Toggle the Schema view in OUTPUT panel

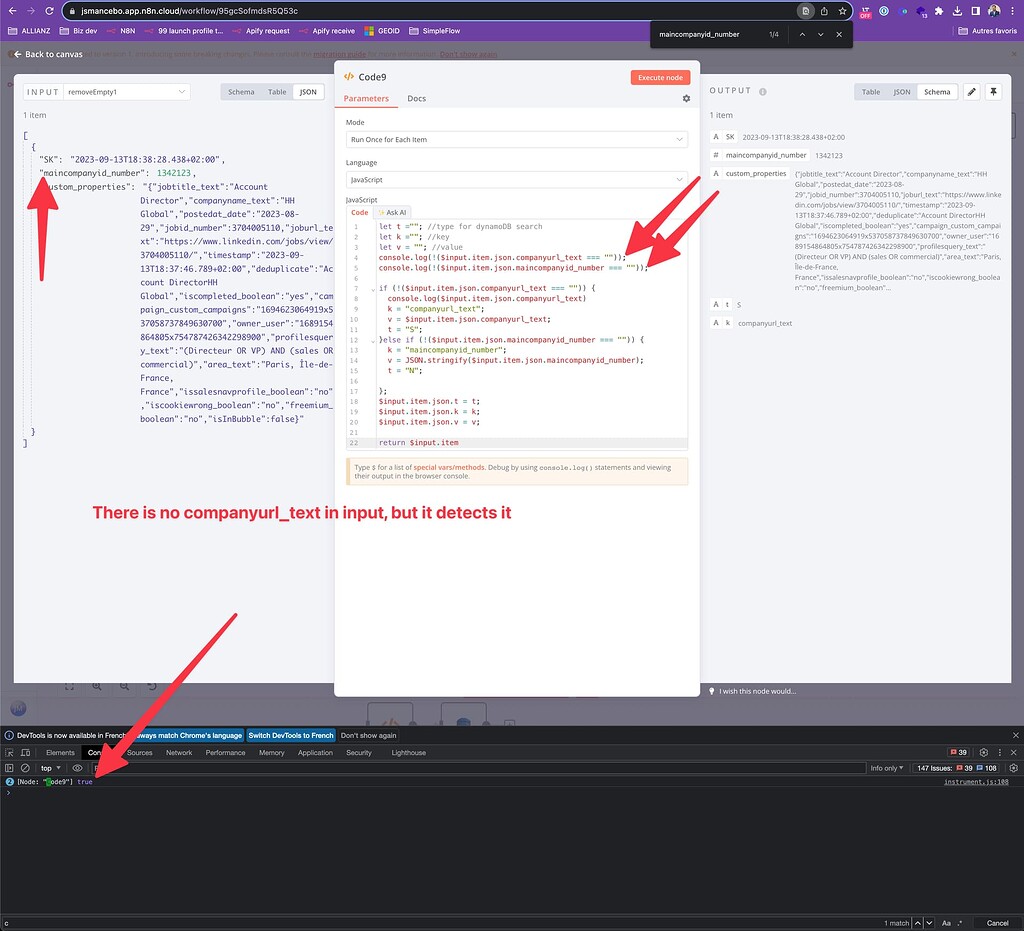936,91
